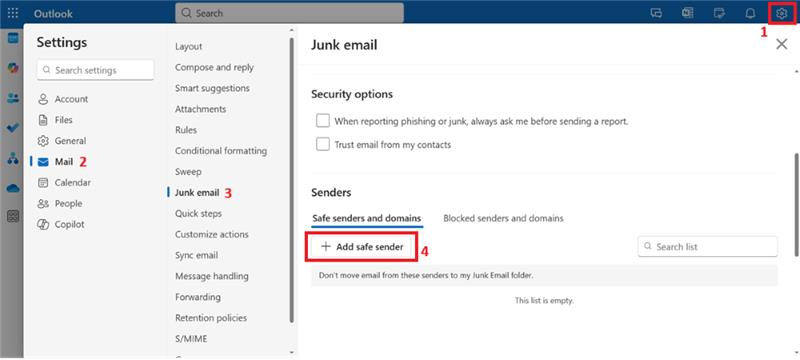This screenshot has width=800, height=360.
Task: Click the Junk email pane scrollbar
Action: coord(796,204)
